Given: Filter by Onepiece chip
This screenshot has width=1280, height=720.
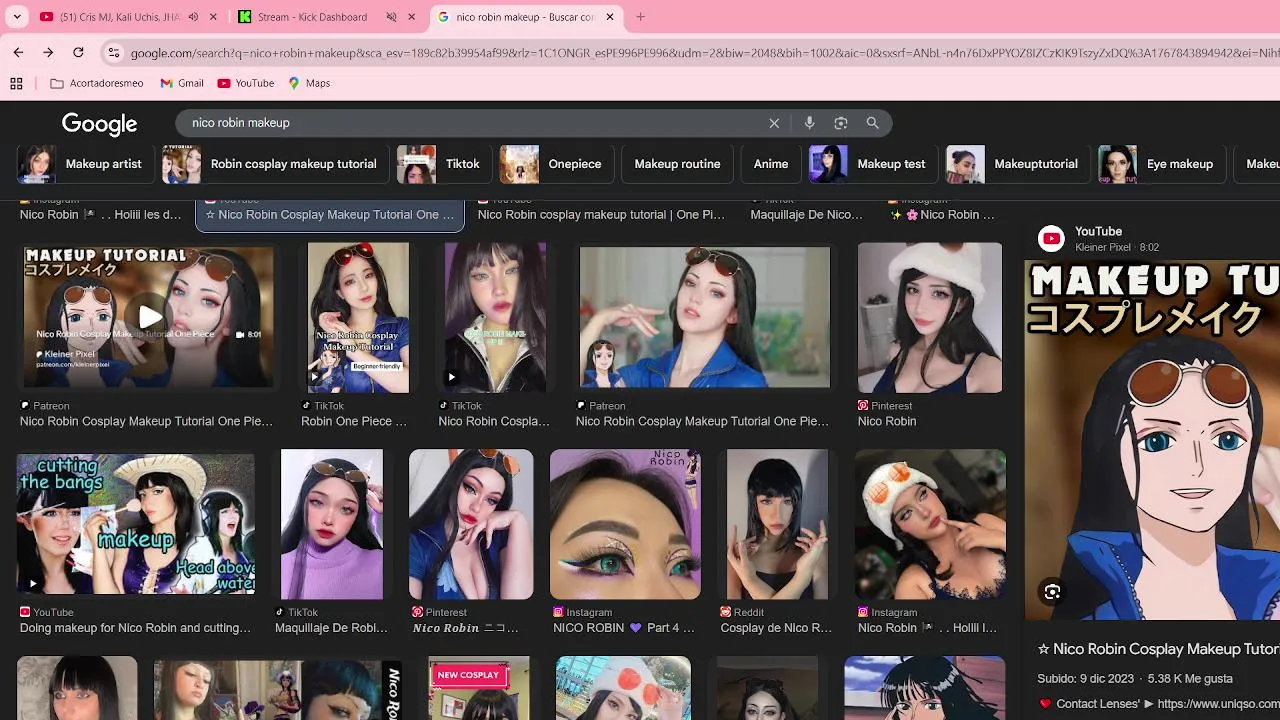Looking at the screenshot, I should [x=554, y=164].
